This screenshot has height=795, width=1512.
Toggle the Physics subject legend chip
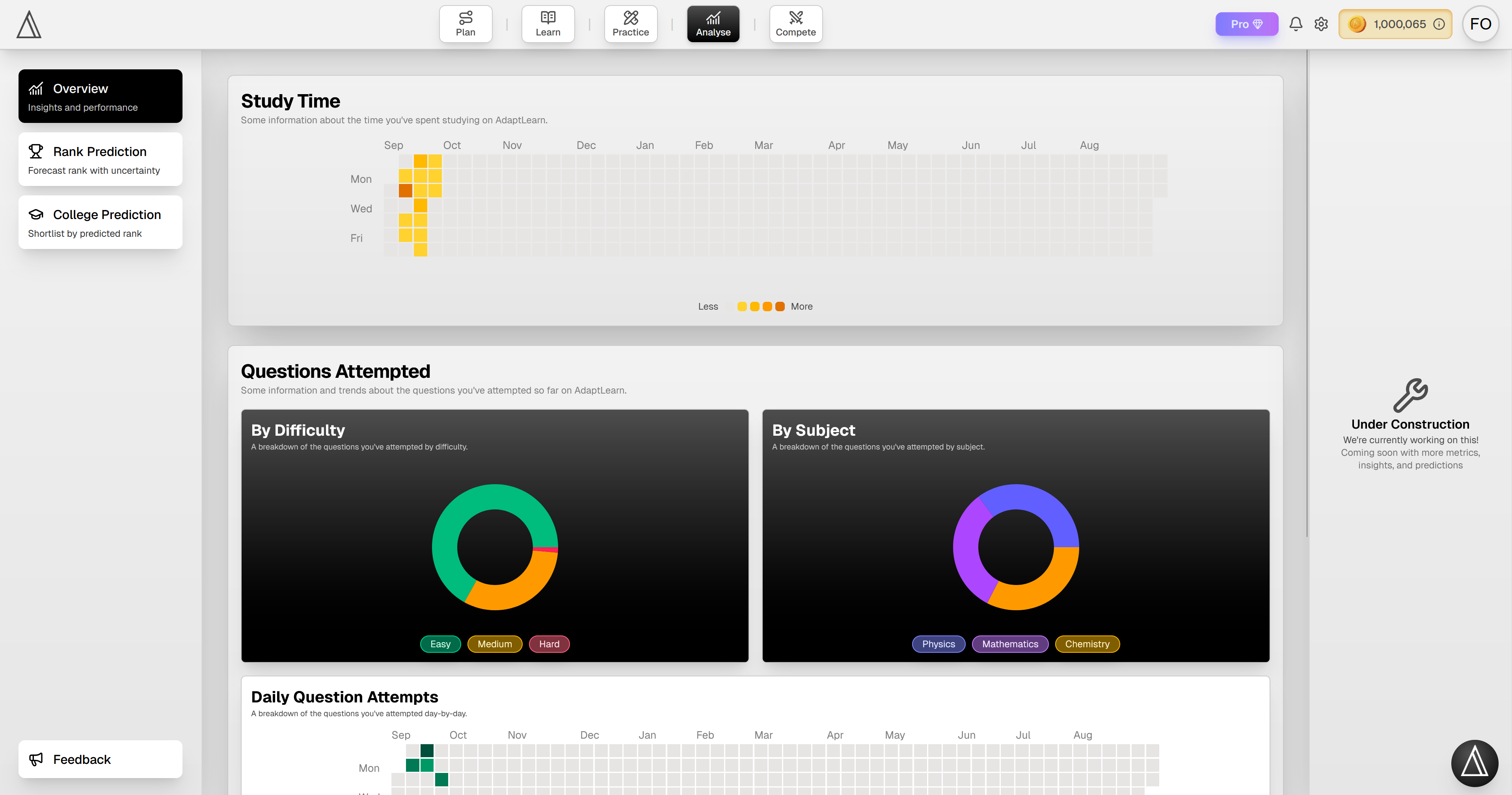click(x=938, y=644)
